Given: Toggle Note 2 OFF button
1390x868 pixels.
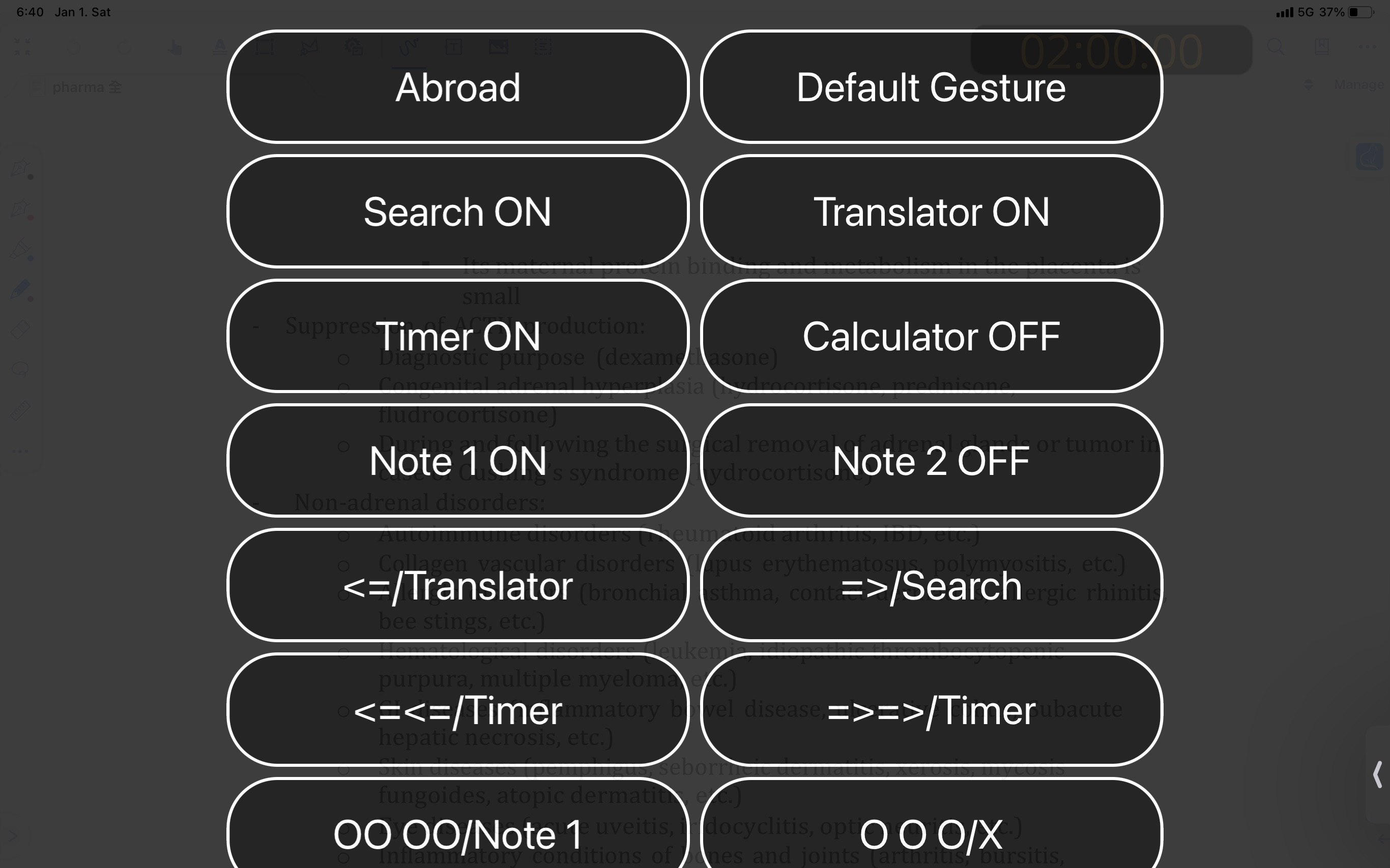Looking at the screenshot, I should [x=931, y=460].
